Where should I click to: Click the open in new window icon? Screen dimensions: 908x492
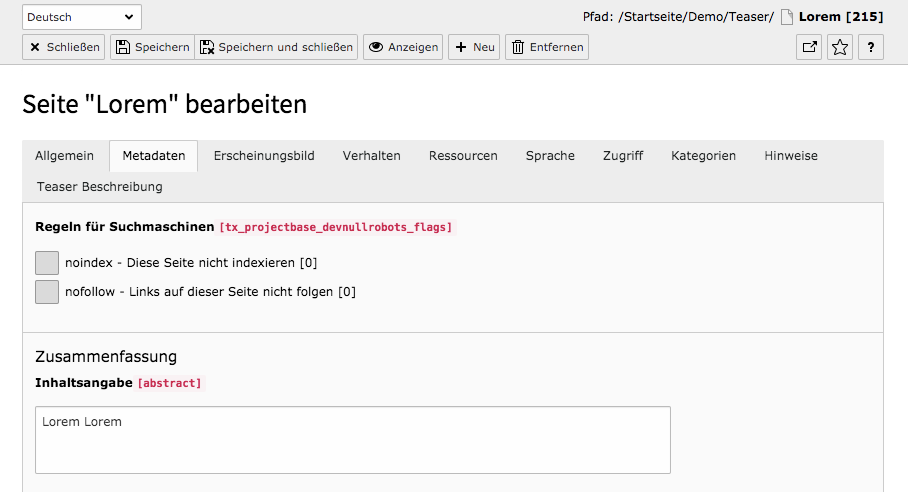(809, 47)
